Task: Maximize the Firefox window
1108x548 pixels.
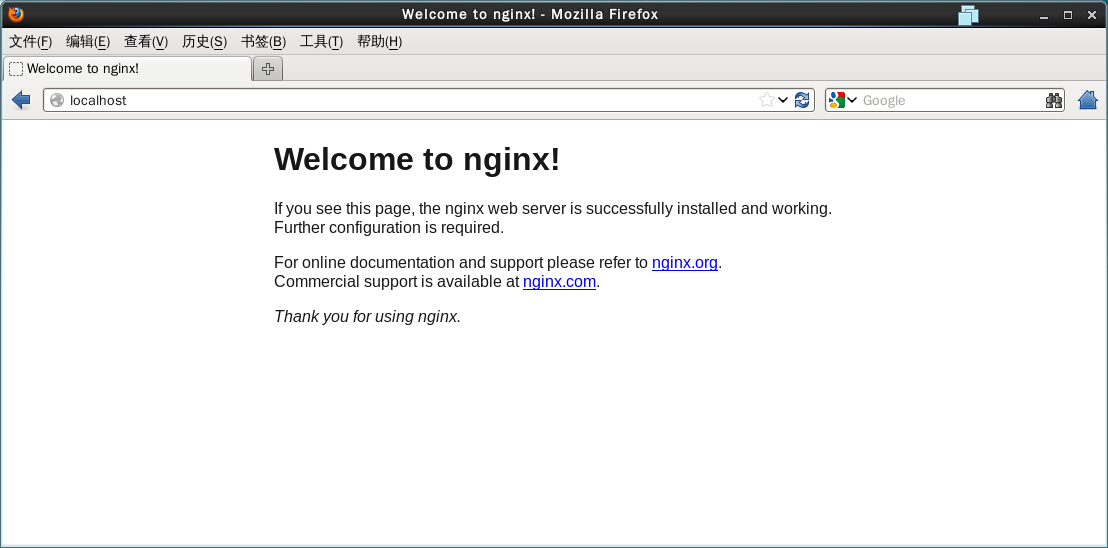Action: coord(1068,15)
